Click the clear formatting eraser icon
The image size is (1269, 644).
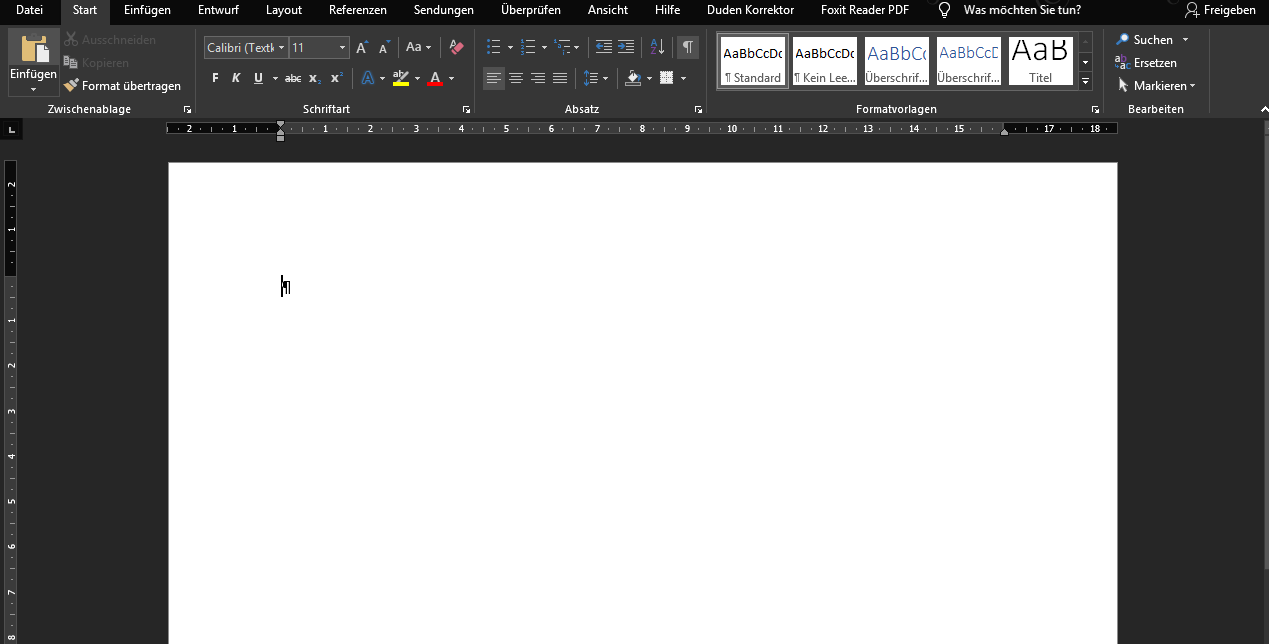(457, 47)
